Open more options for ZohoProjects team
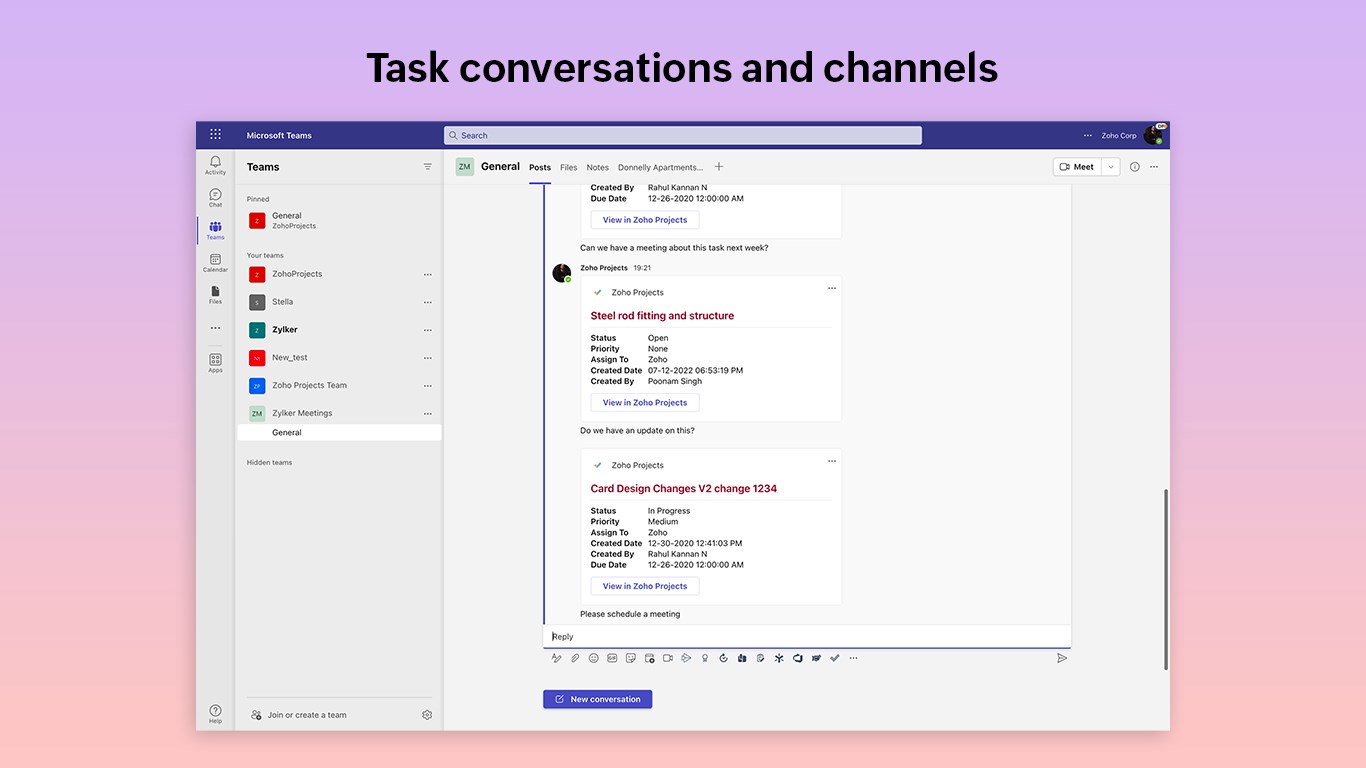 [428, 274]
